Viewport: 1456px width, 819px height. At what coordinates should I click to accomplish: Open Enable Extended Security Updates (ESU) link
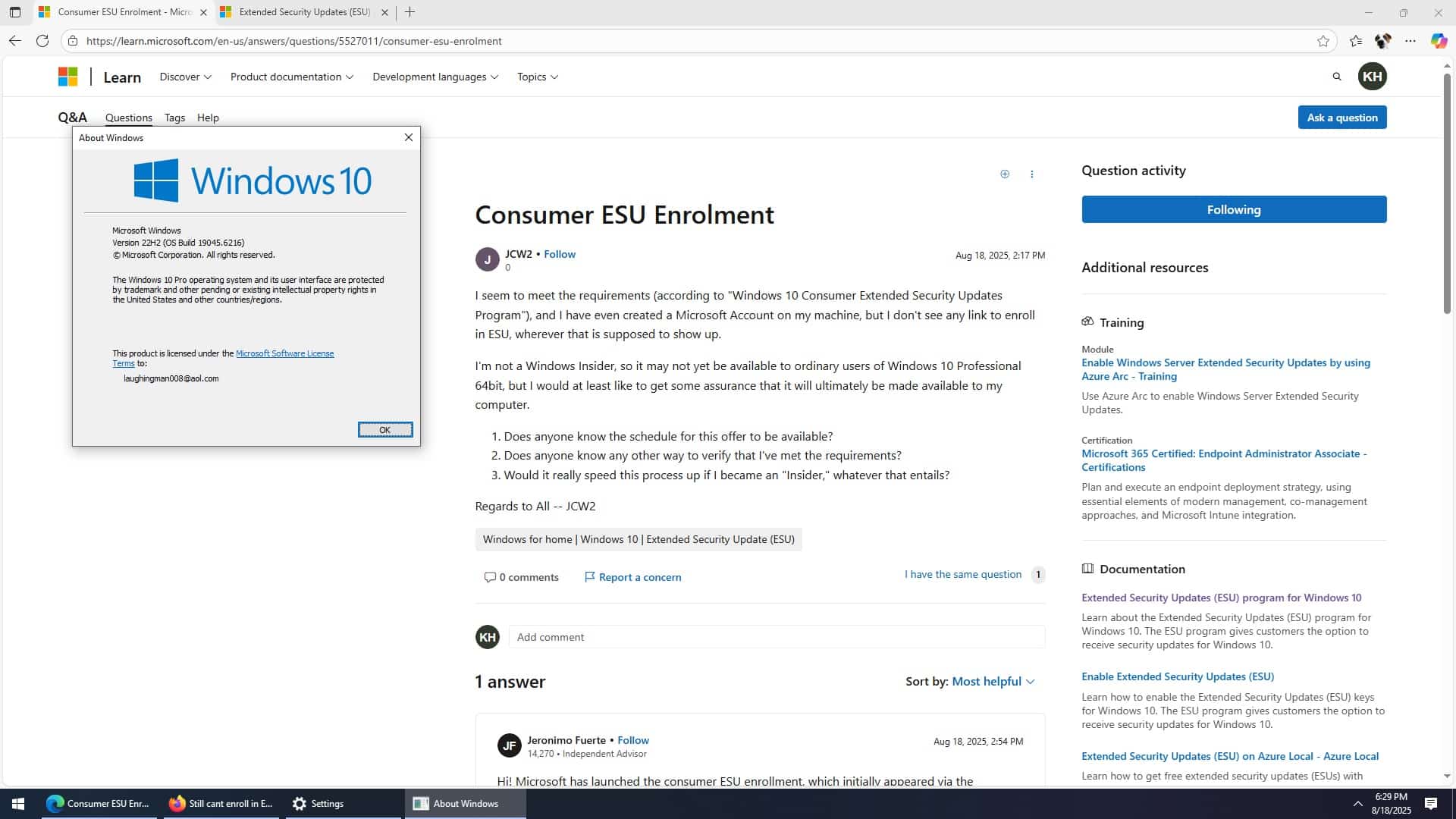click(x=1178, y=676)
